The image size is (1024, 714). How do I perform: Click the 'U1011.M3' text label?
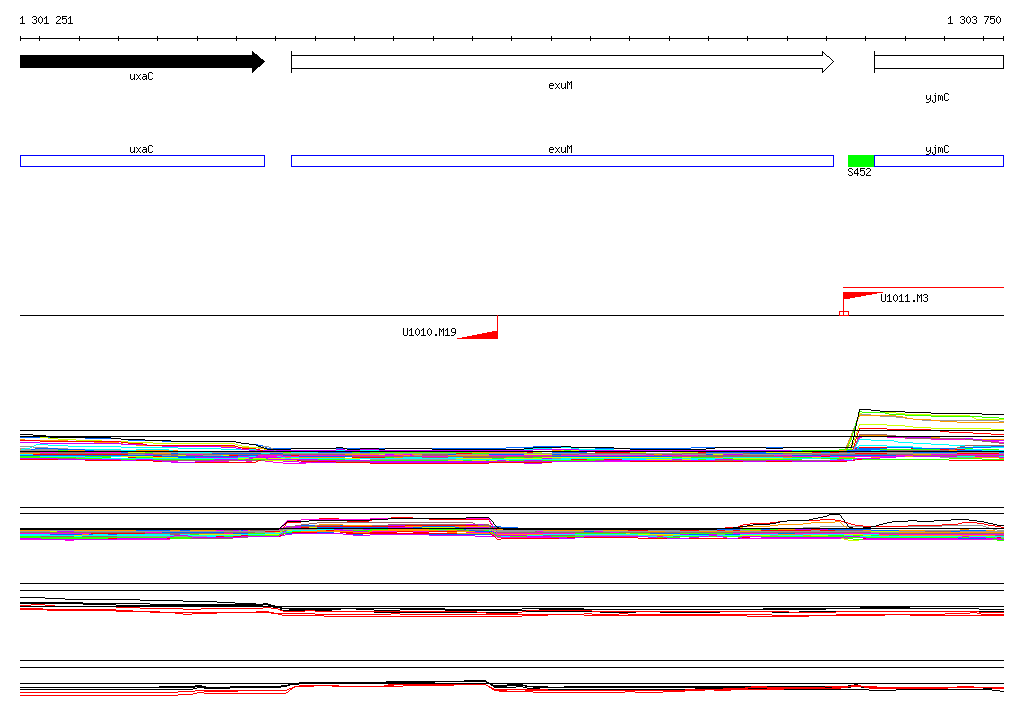coord(904,299)
